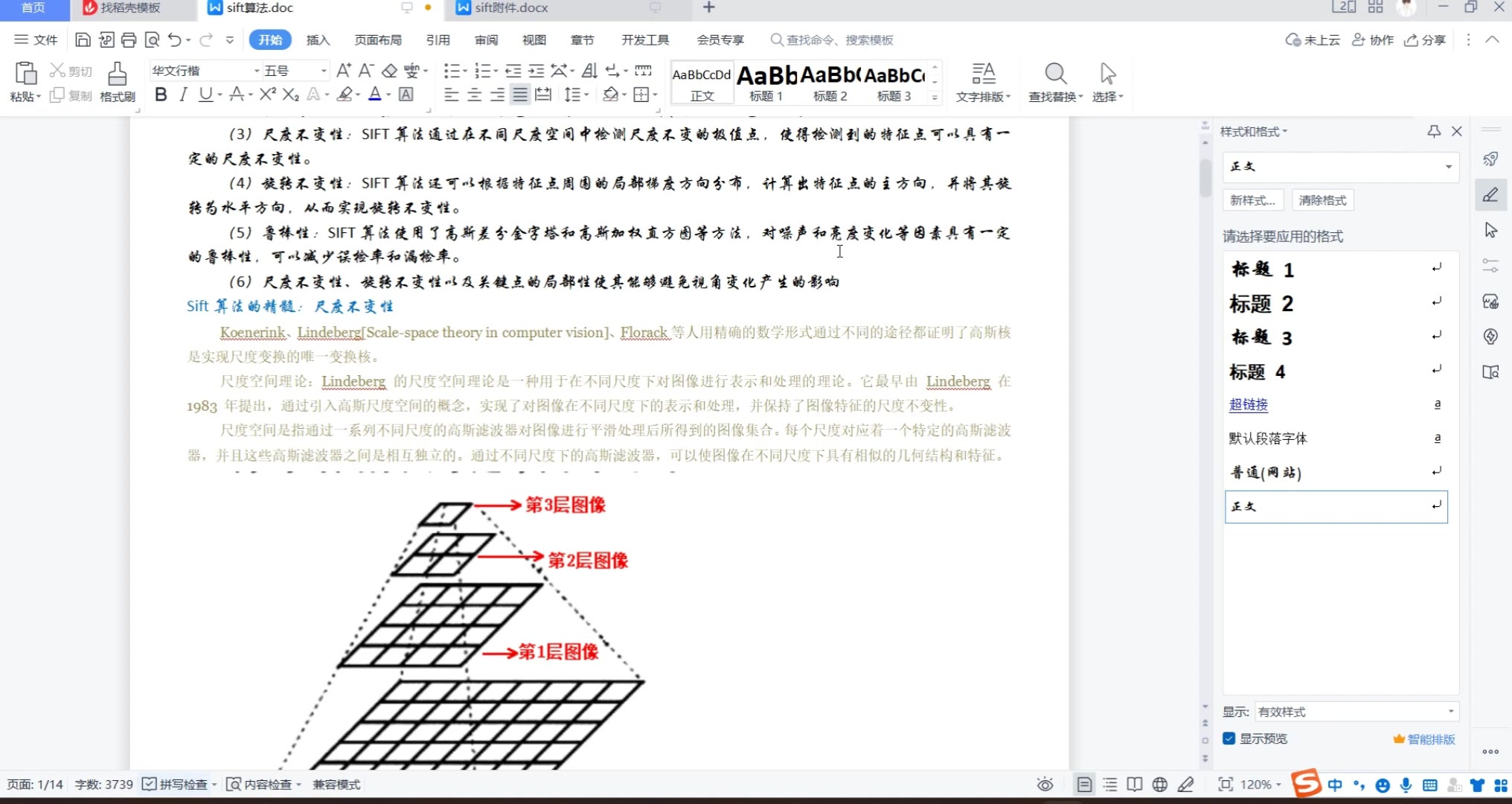Switch to sift附件.docx document tab

tap(512, 8)
